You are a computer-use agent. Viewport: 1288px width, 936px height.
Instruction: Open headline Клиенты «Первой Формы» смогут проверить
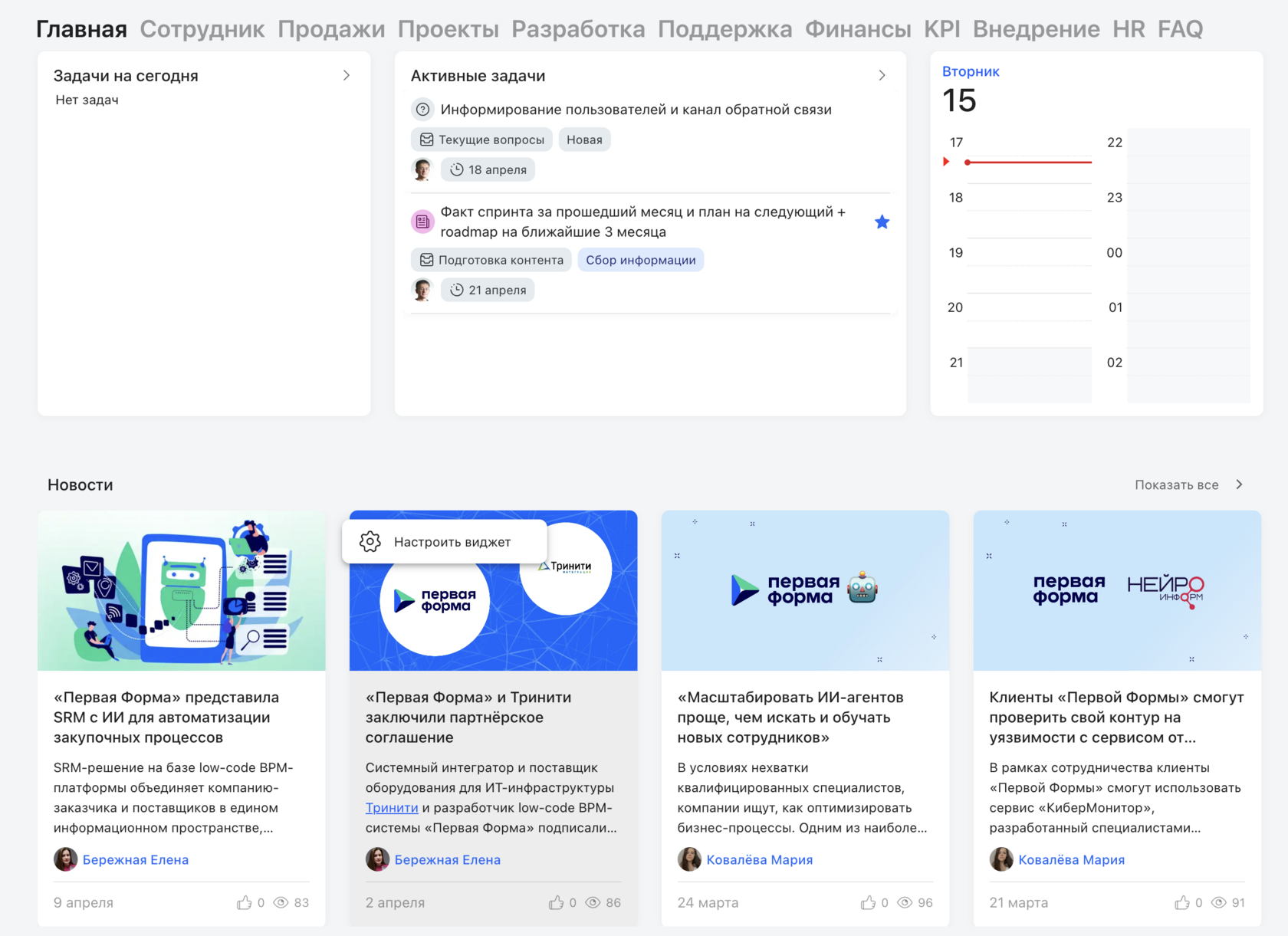pyautogui.click(x=1117, y=718)
